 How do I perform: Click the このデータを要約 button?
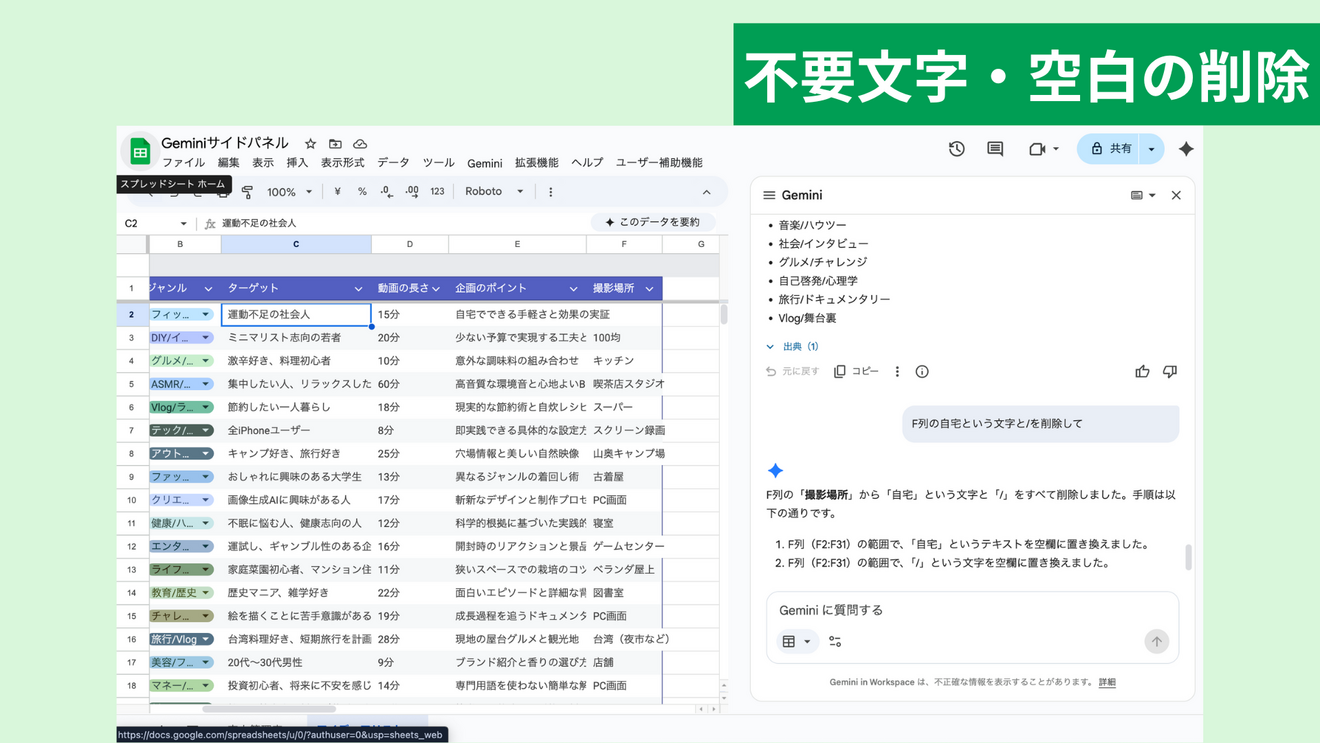pos(653,222)
